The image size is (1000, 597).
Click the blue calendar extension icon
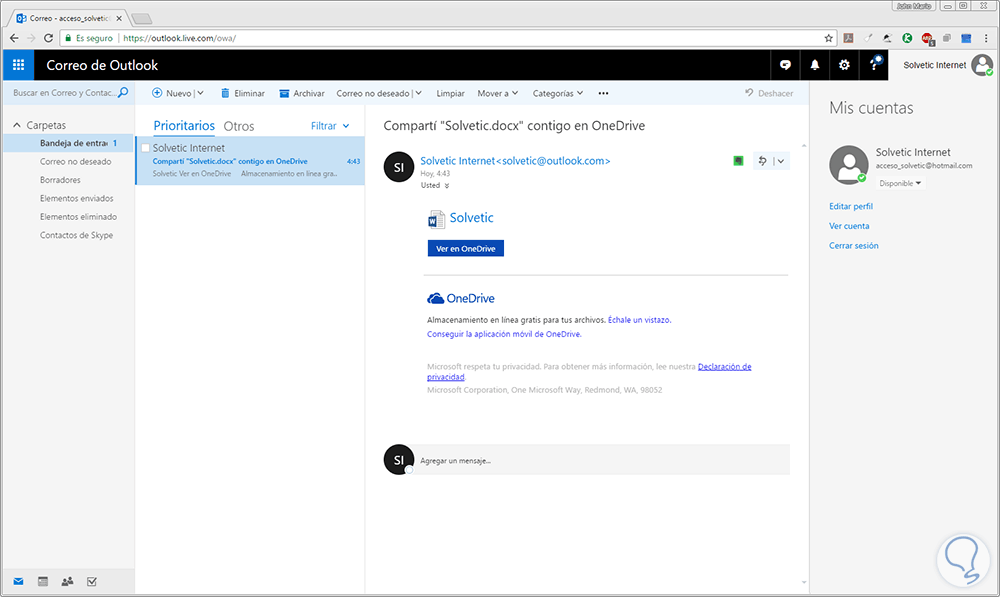pyautogui.click(x=966, y=38)
